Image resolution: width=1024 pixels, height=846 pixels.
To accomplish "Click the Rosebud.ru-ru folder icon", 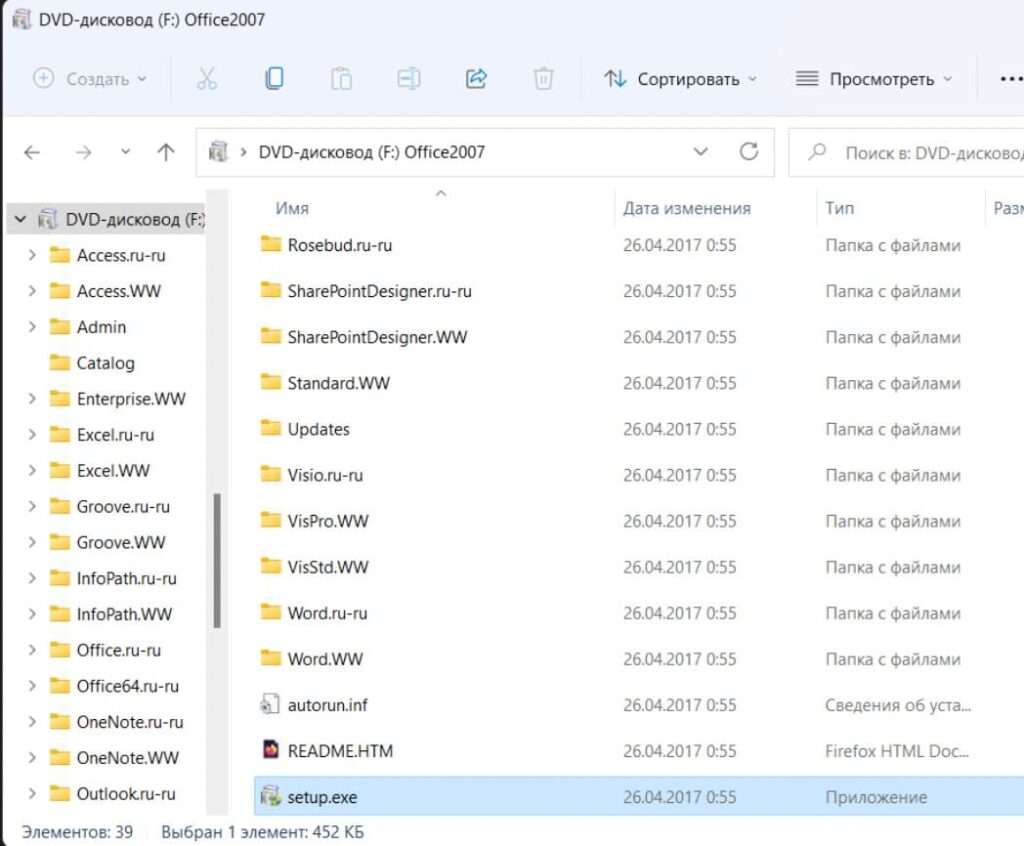I will [x=270, y=244].
